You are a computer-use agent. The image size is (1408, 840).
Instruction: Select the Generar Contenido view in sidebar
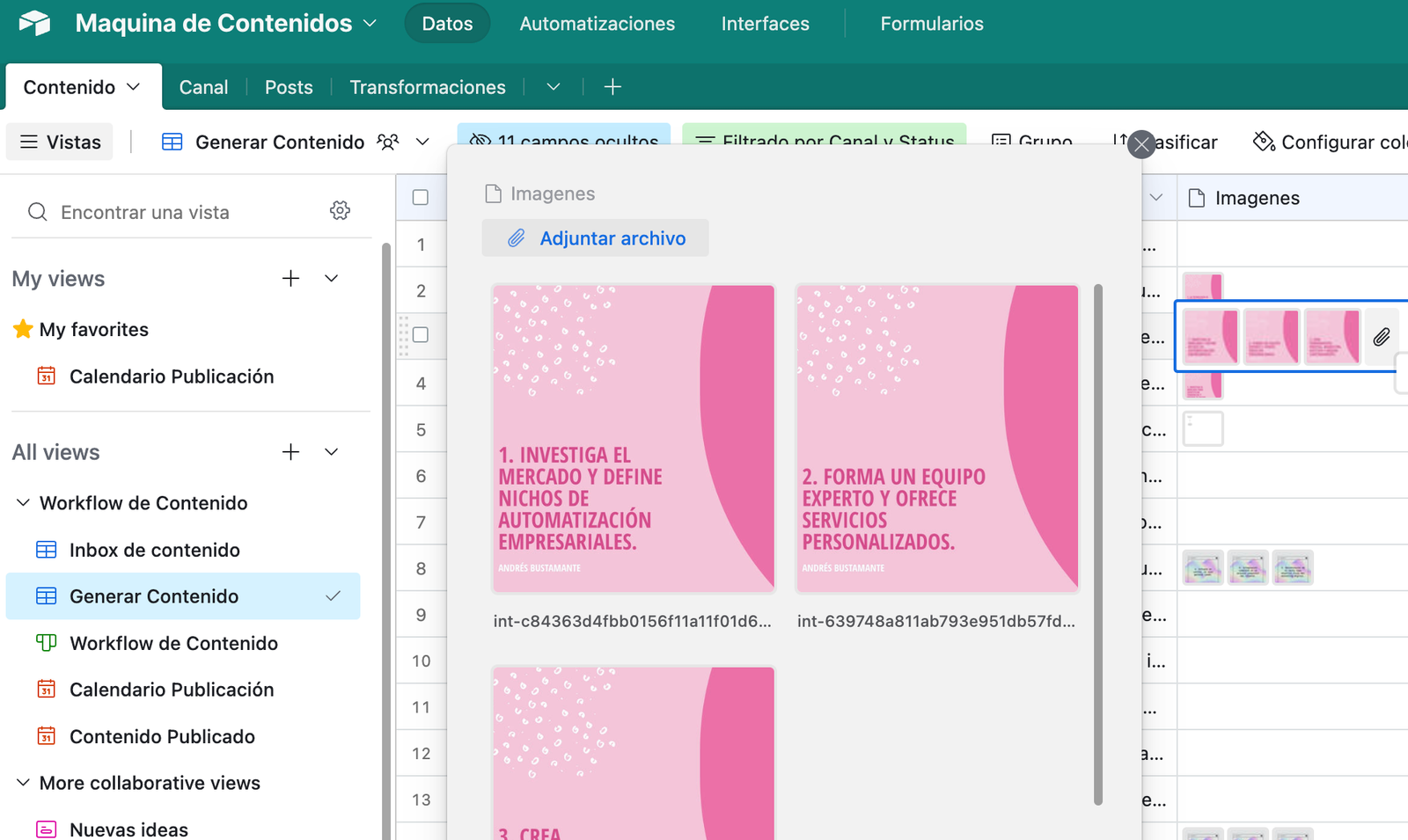click(x=183, y=596)
